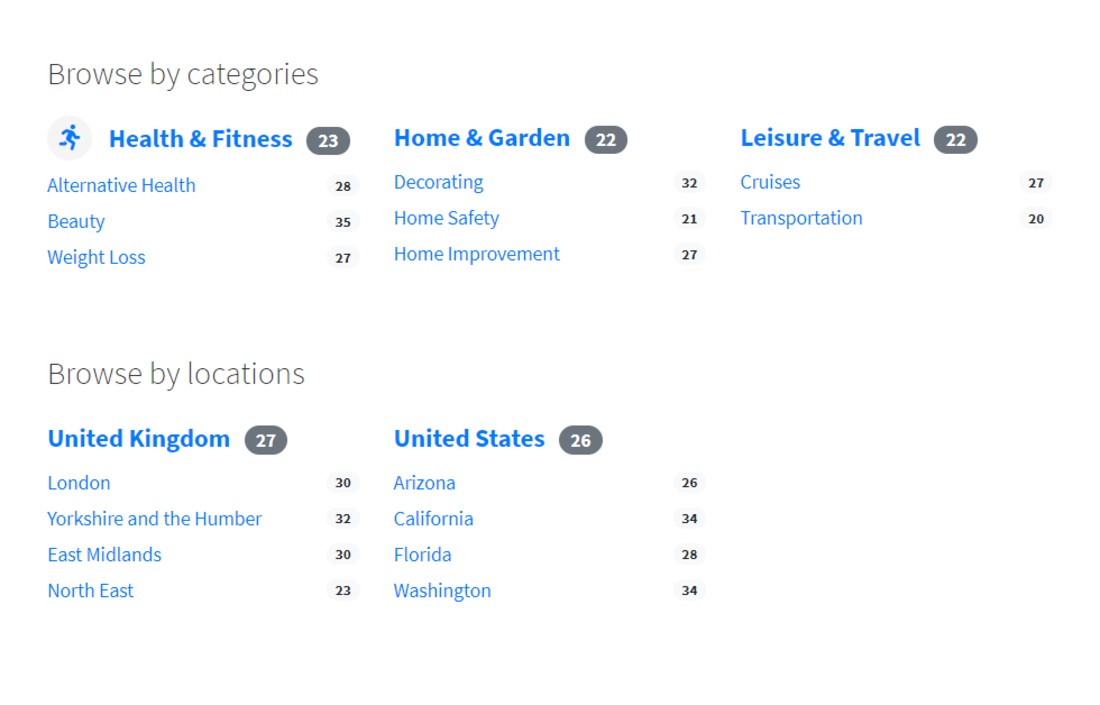Screen dimensions: 1100x705
Task: Open the Cruises subcategory
Action: point(770,182)
